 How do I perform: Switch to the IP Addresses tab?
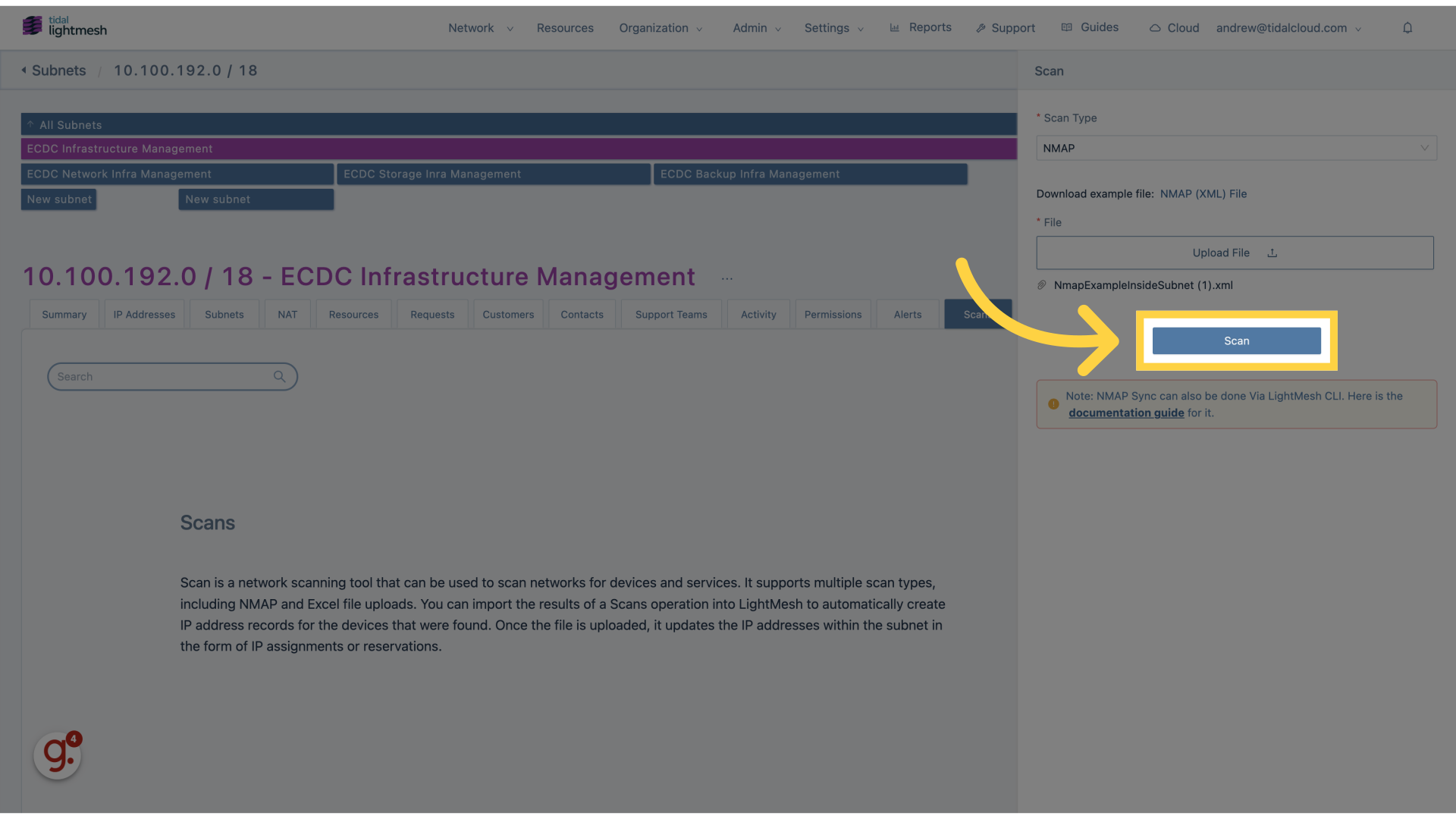click(x=144, y=315)
